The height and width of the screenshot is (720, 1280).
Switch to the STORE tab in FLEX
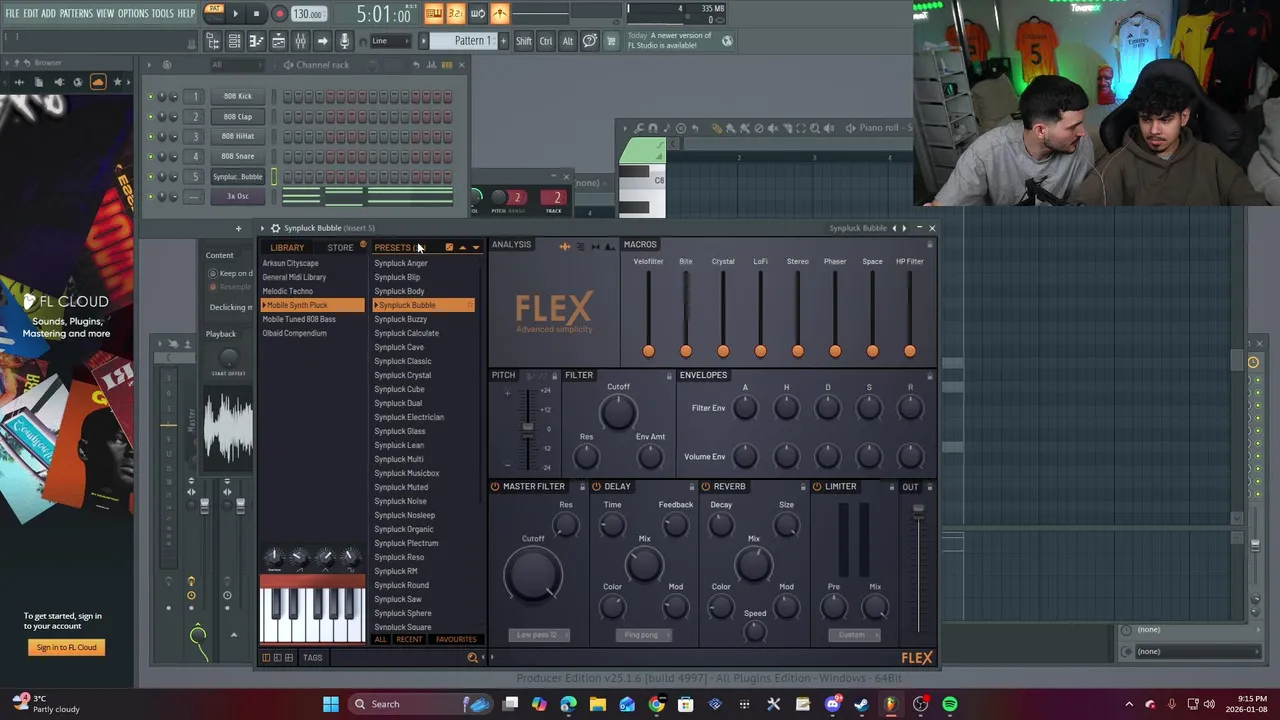[340, 248]
